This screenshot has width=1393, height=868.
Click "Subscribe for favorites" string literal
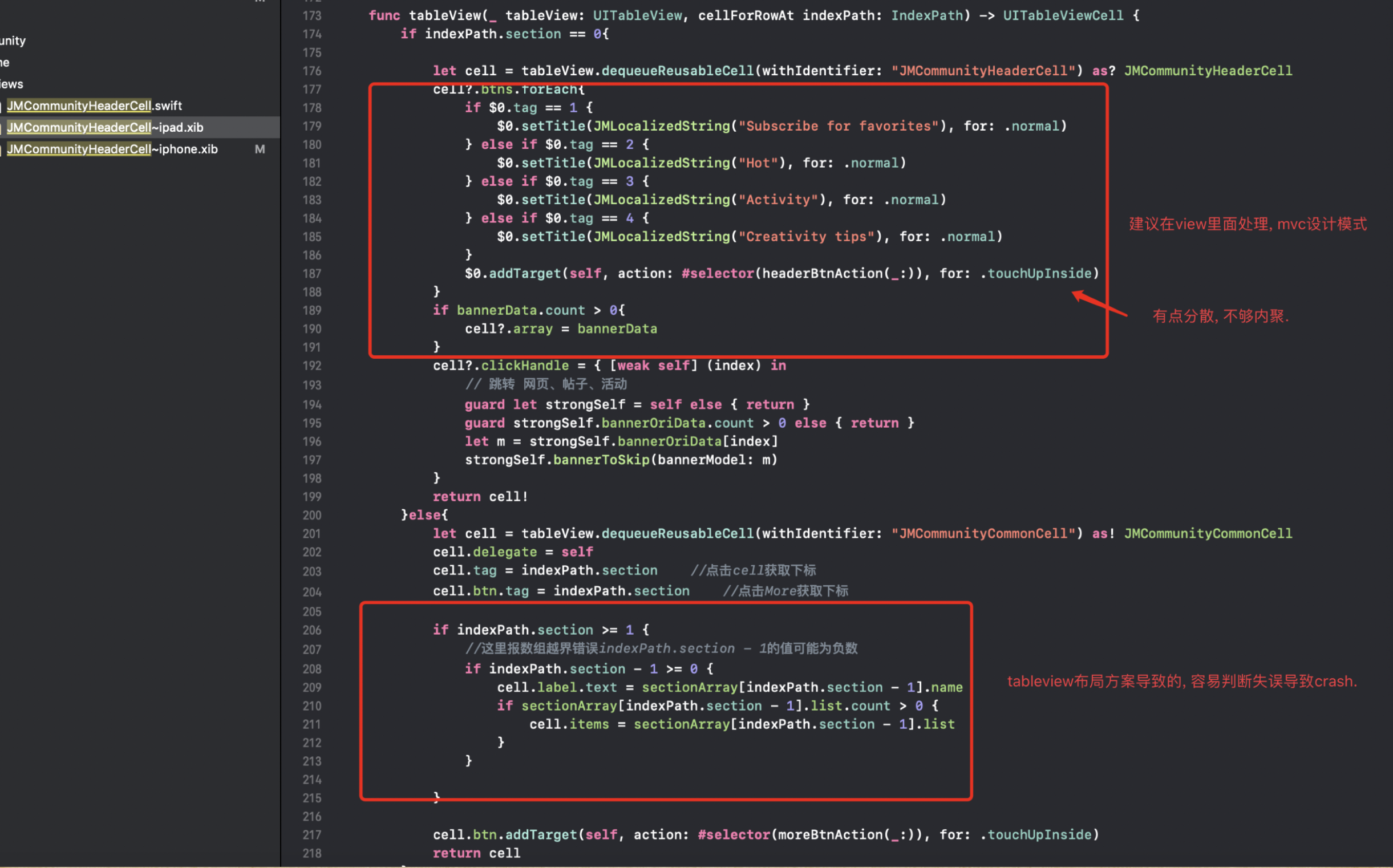839,126
